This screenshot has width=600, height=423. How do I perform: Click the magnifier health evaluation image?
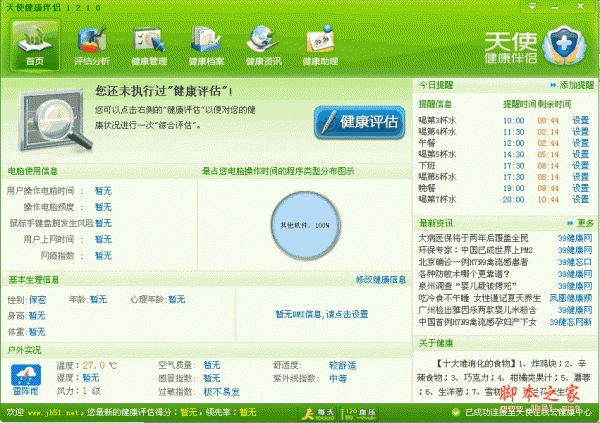pyautogui.click(x=55, y=120)
